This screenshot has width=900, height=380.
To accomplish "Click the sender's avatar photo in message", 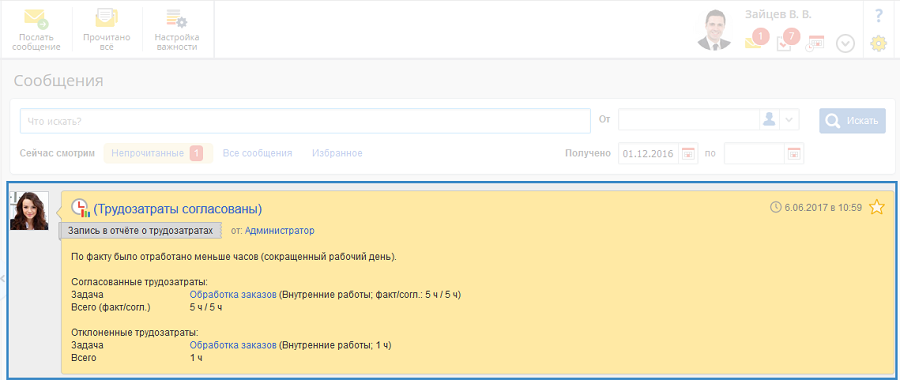I will point(29,211).
